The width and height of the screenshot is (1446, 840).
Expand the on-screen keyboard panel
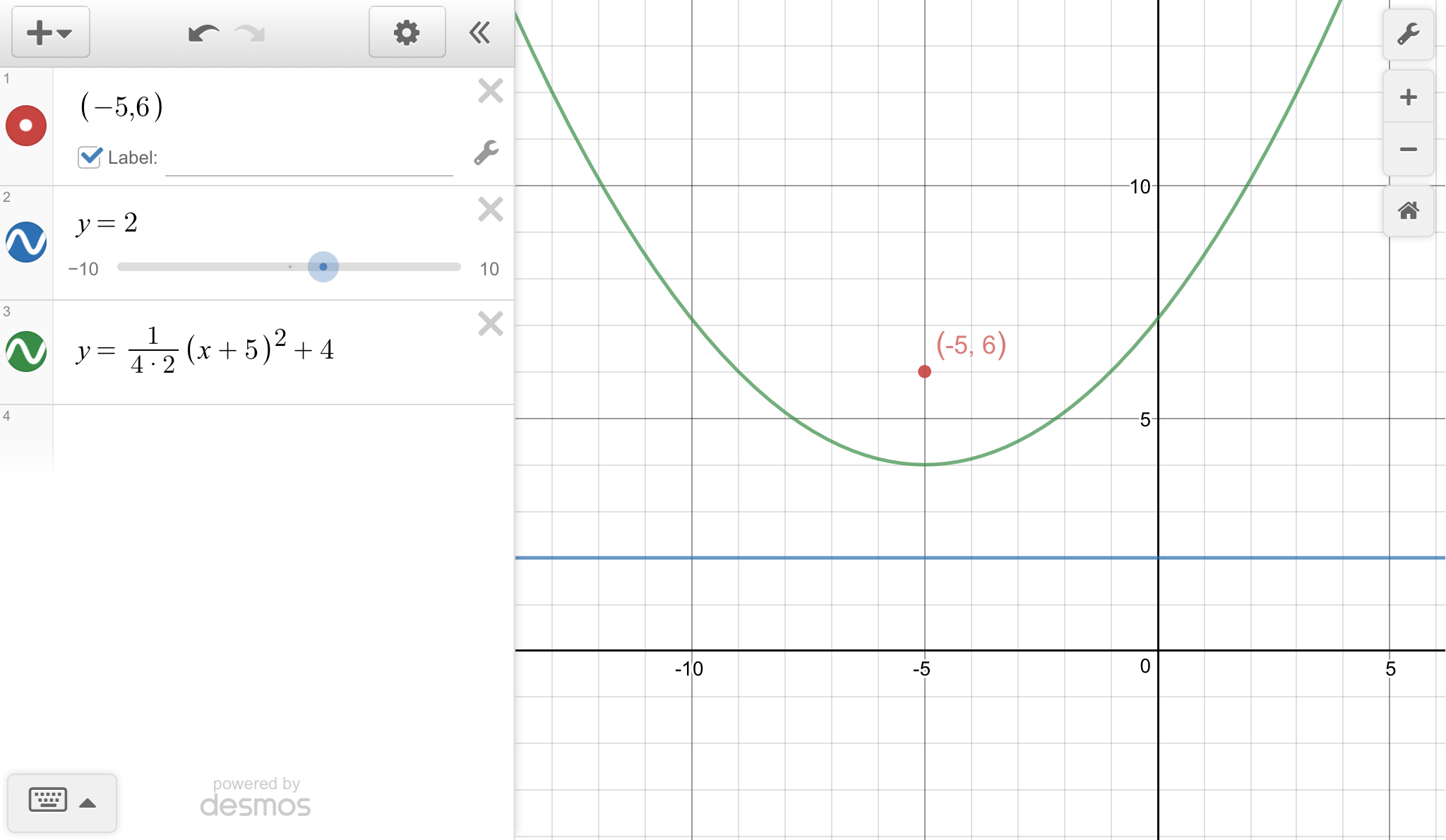tap(62, 802)
